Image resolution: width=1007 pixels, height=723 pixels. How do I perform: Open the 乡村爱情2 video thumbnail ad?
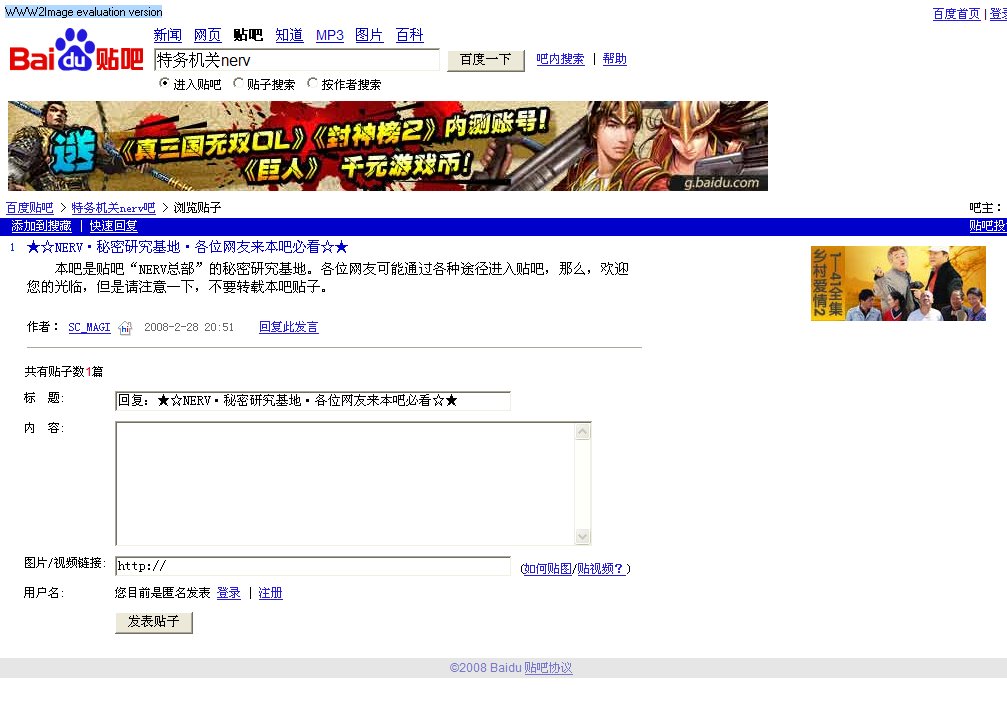pyautogui.click(x=897, y=284)
